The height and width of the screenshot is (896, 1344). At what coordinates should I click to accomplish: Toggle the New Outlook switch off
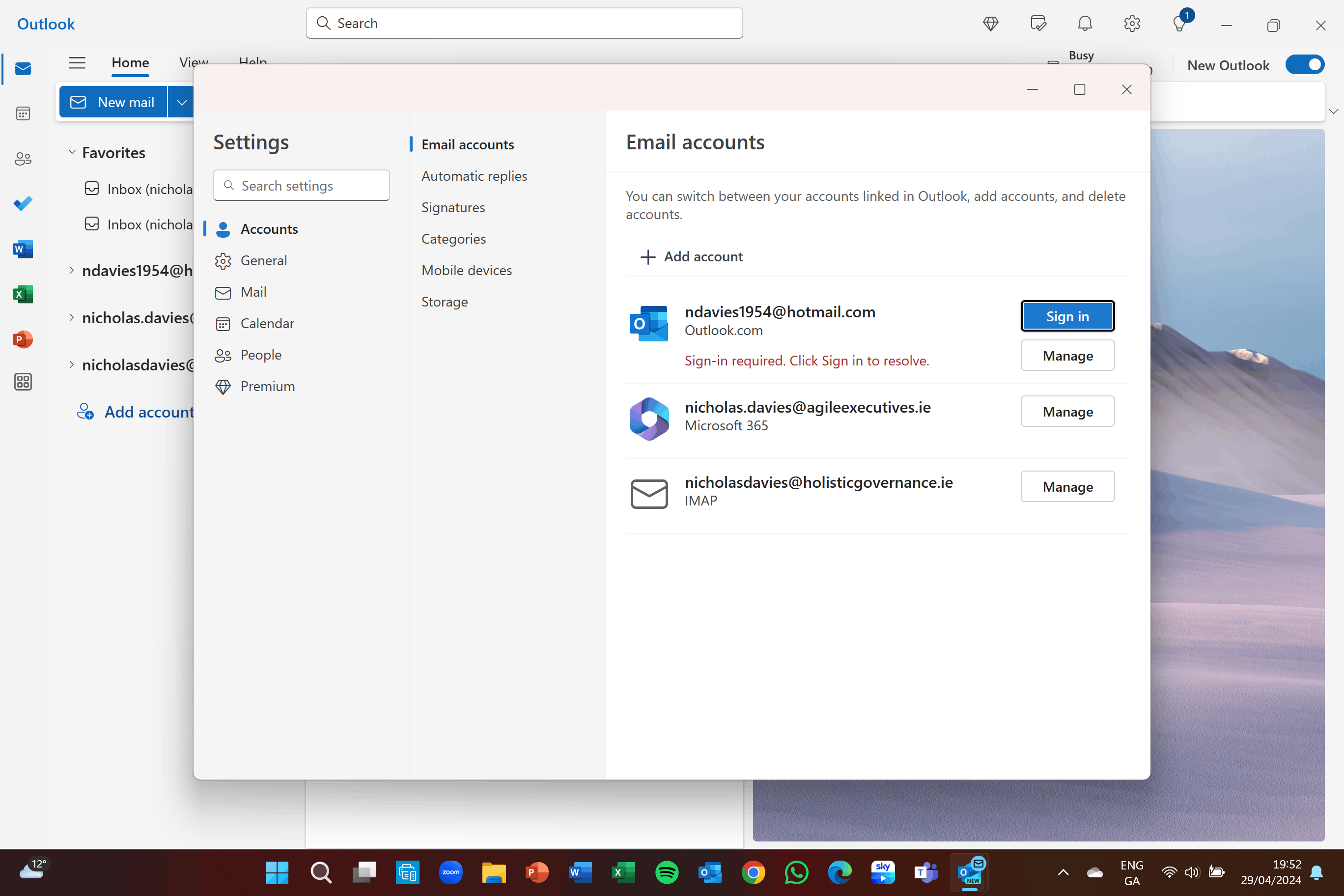pos(1305,64)
